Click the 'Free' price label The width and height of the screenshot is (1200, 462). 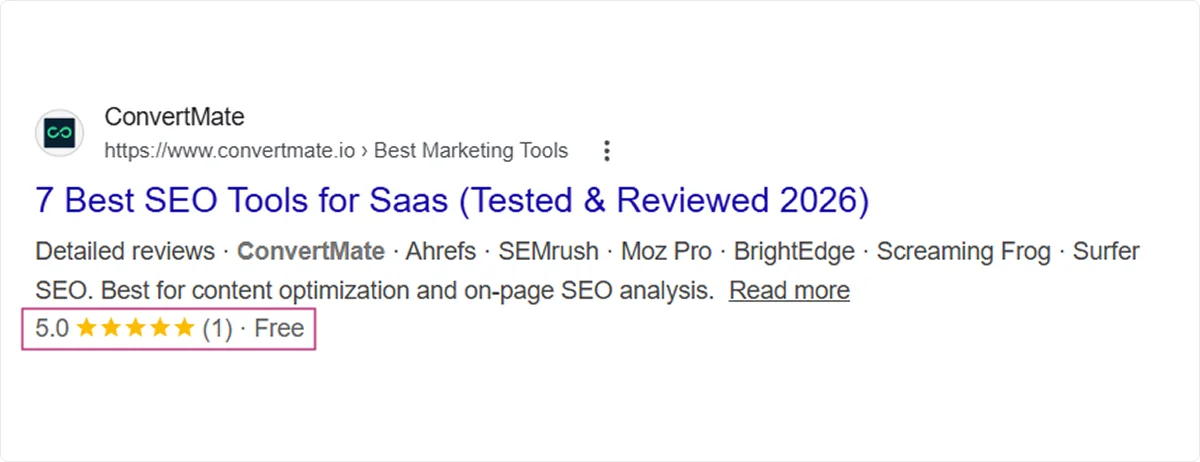click(279, 328)
